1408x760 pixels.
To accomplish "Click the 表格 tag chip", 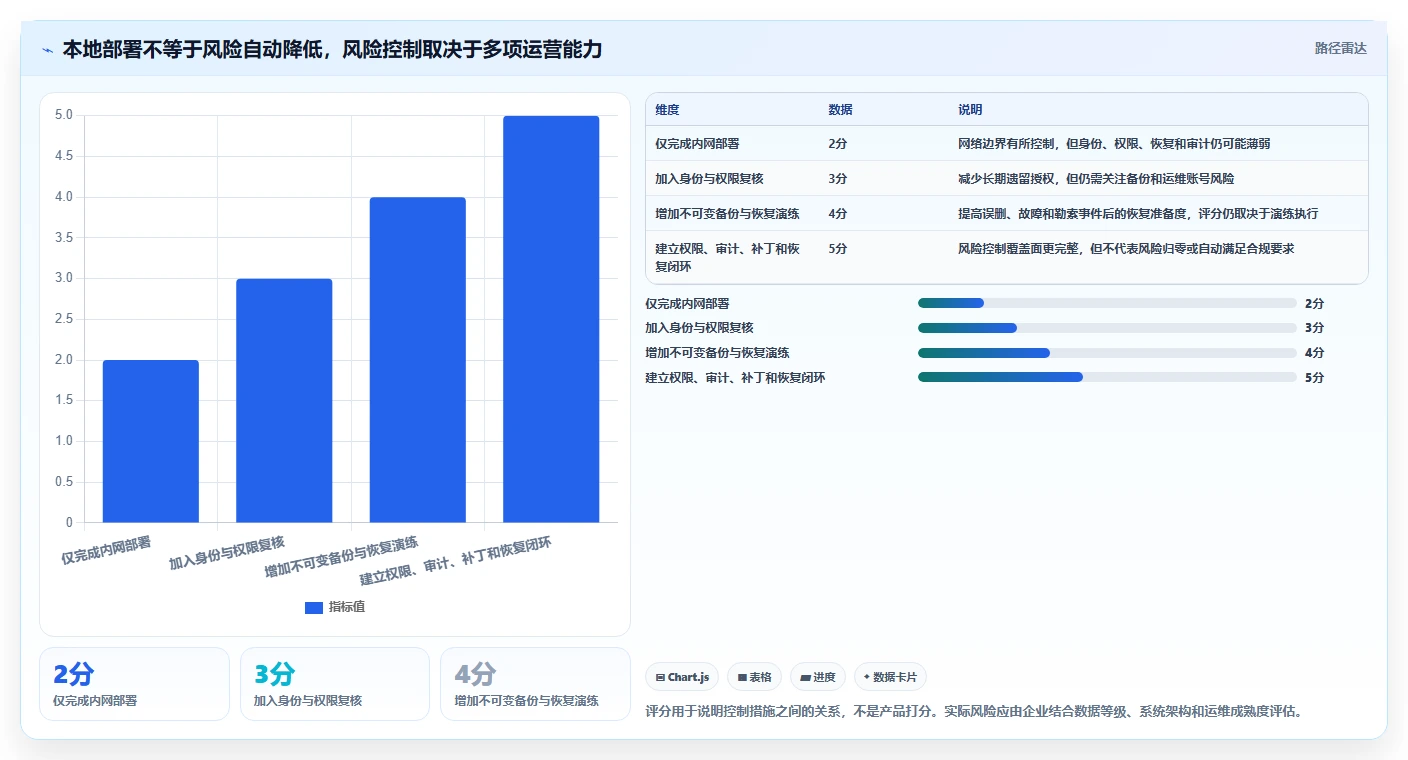I will click(x=754, y=677).
